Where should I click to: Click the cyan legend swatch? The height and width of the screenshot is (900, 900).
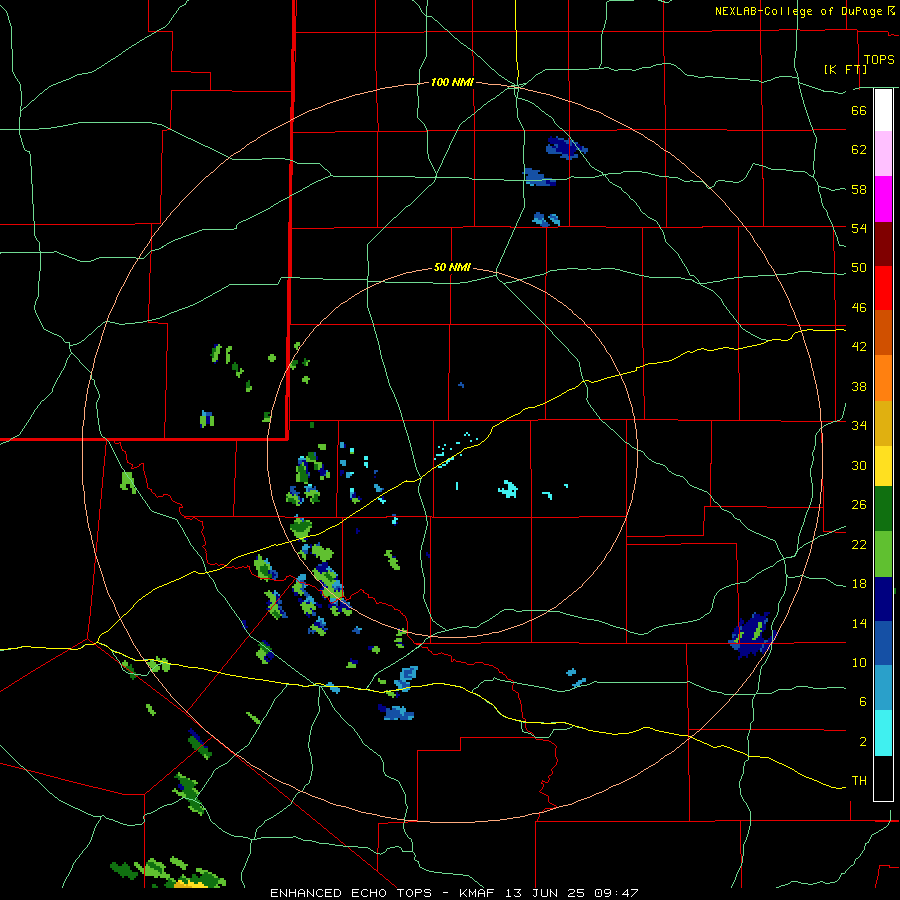[x=883, y=733]
